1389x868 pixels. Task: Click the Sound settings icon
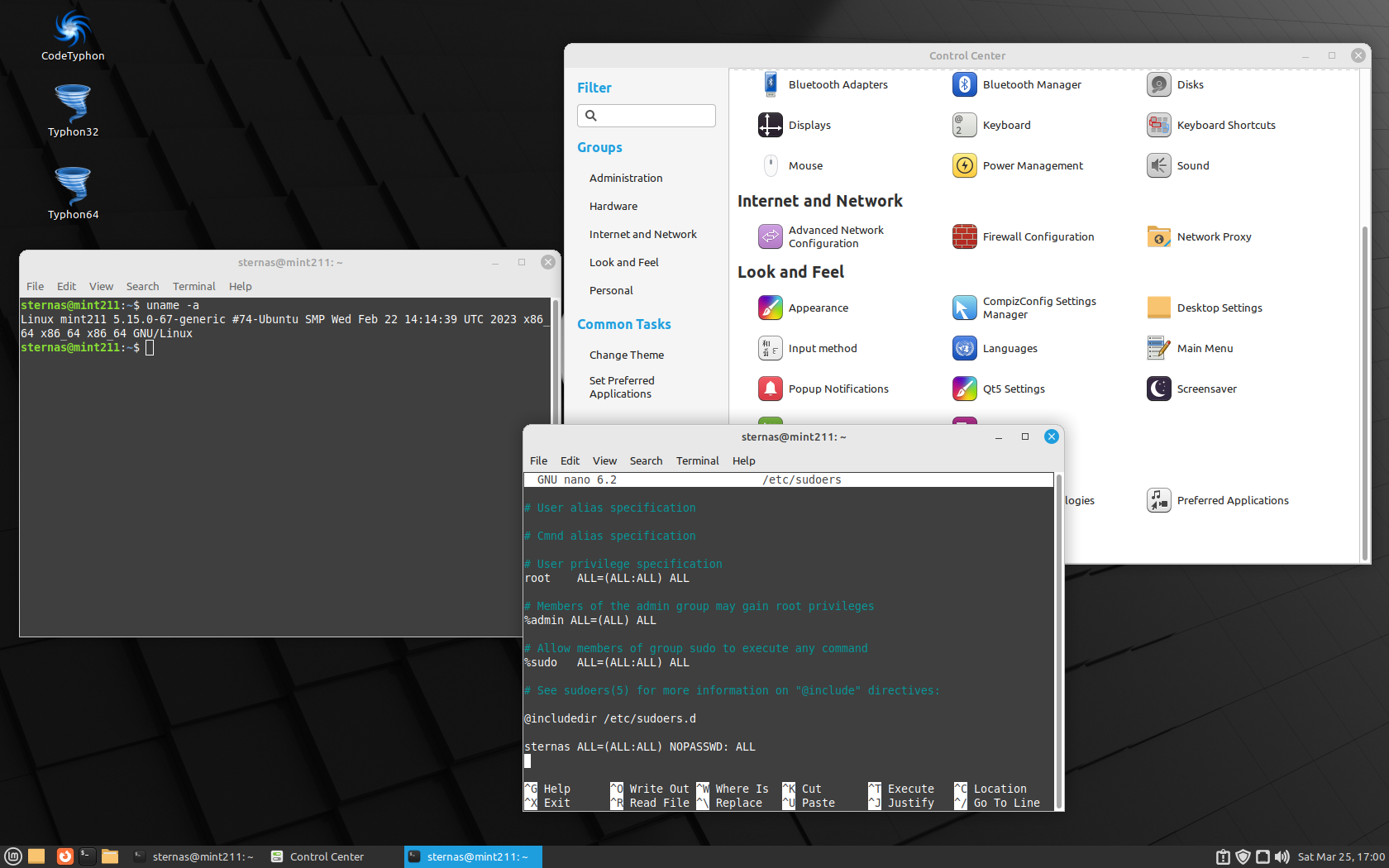coord(1158,165)
